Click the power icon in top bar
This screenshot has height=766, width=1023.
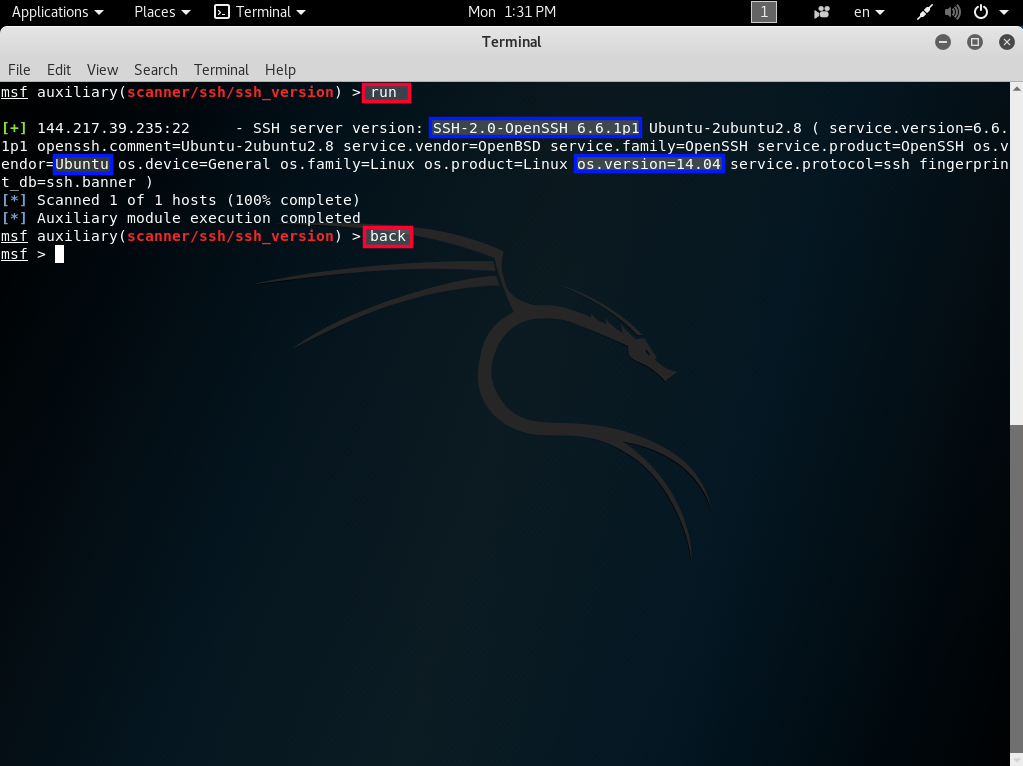point(981,12)
